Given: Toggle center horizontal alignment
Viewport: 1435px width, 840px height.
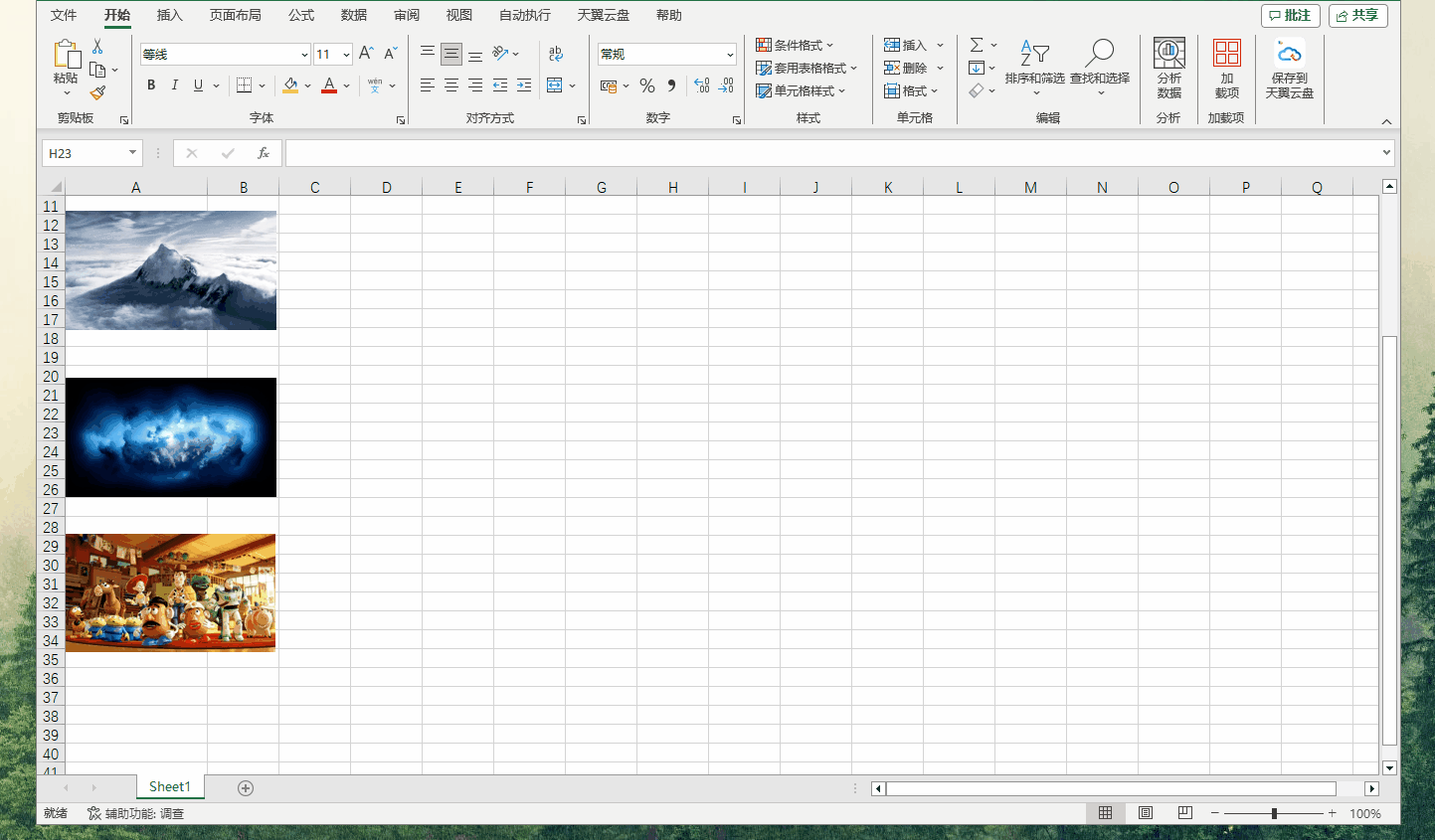Looking at the screenshot, I should pyautogui.click(x=451, y=85).
